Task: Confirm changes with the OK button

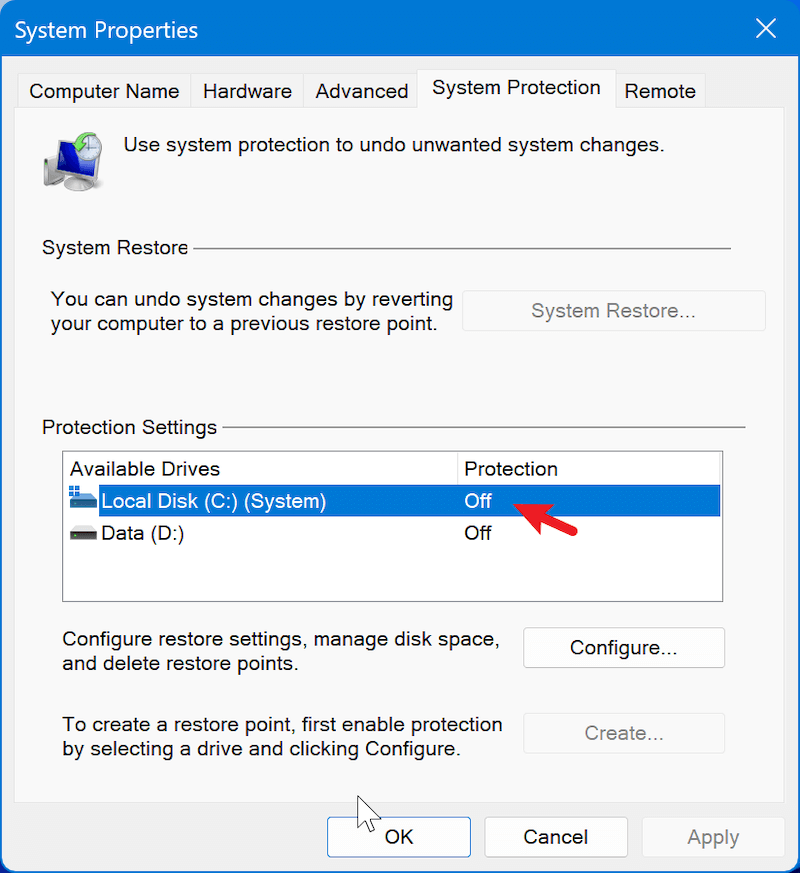Action: [398, 837]
